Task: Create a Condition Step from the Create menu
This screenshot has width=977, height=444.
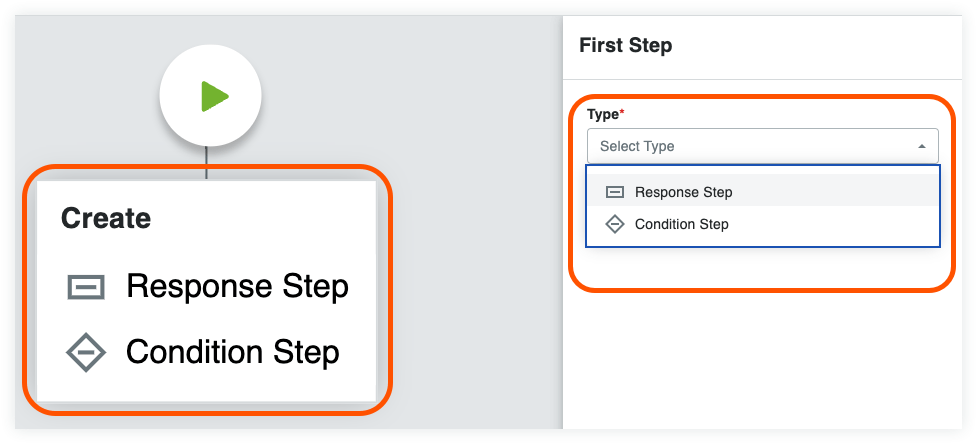Action: pos(232,352)
